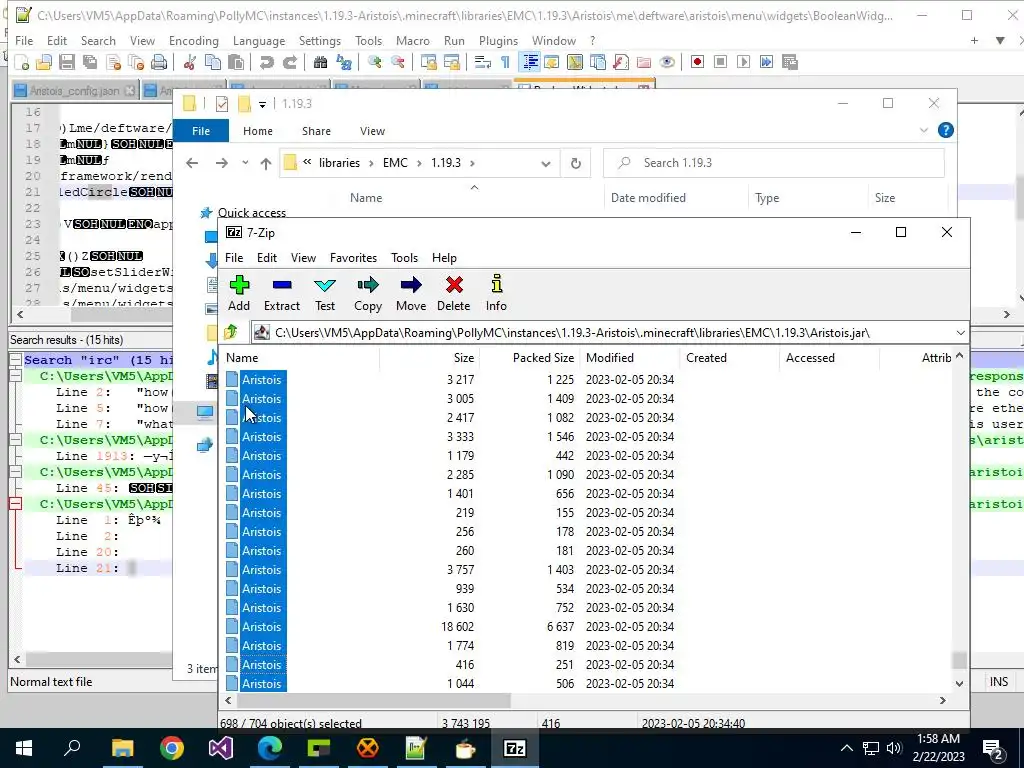Open Explorer File tab
The height and width of the screenshot is (768, 1024).
(x=201, y=131)
